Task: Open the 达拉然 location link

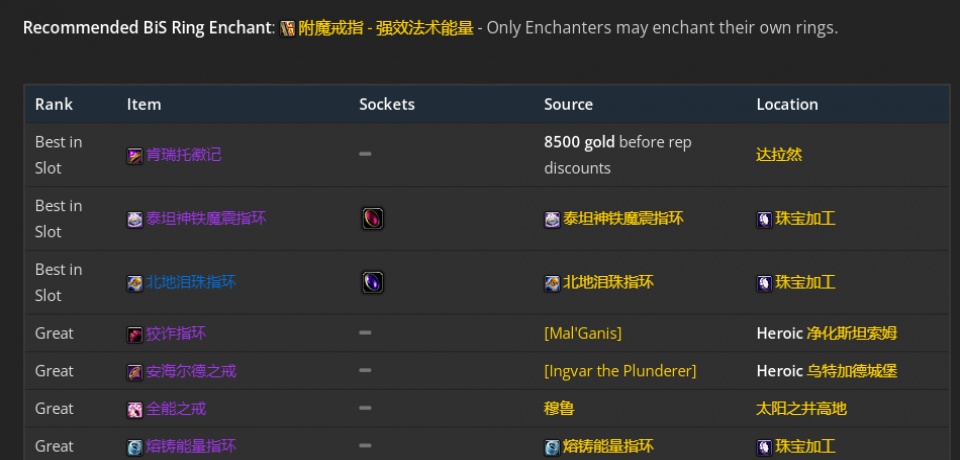Action: [779, 155]
